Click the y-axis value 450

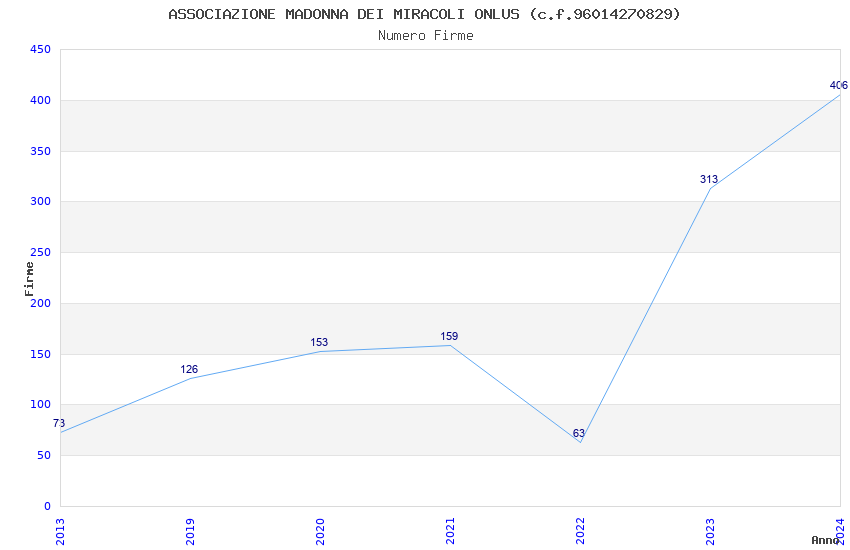(40, 49)
